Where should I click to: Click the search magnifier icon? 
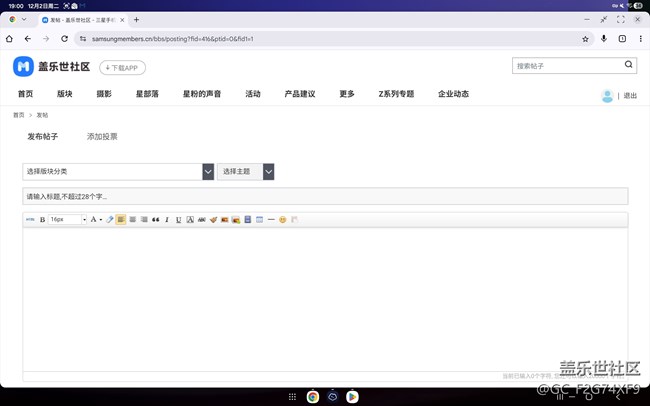[629, 65]
